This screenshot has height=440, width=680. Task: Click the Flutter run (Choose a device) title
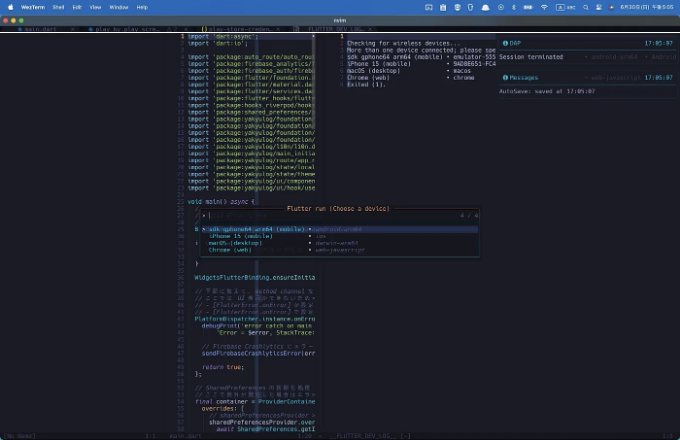coord(338,209)
